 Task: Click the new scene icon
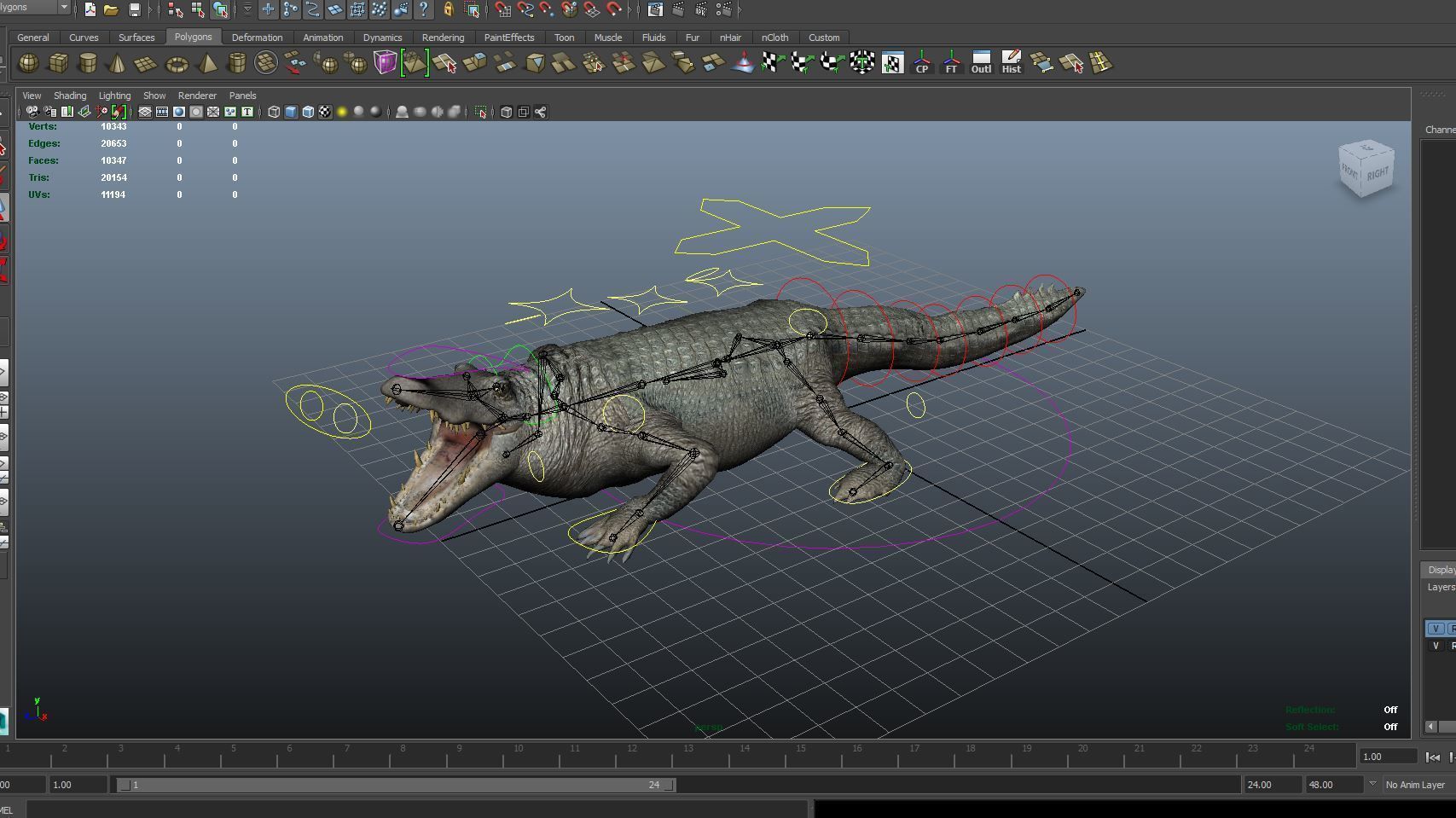90,10
